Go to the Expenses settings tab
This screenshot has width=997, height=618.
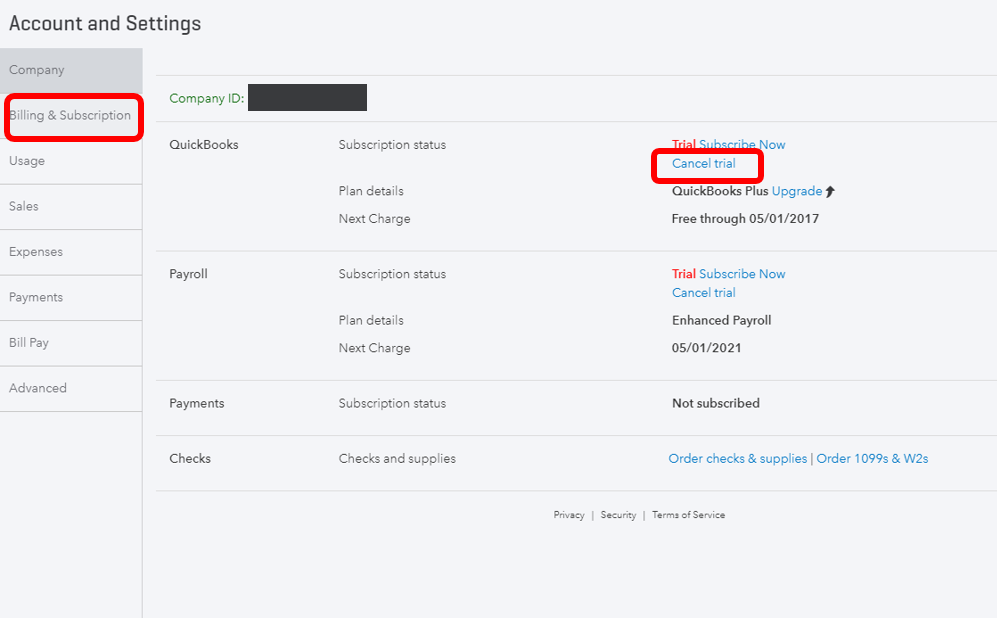[x=36, y=252]
